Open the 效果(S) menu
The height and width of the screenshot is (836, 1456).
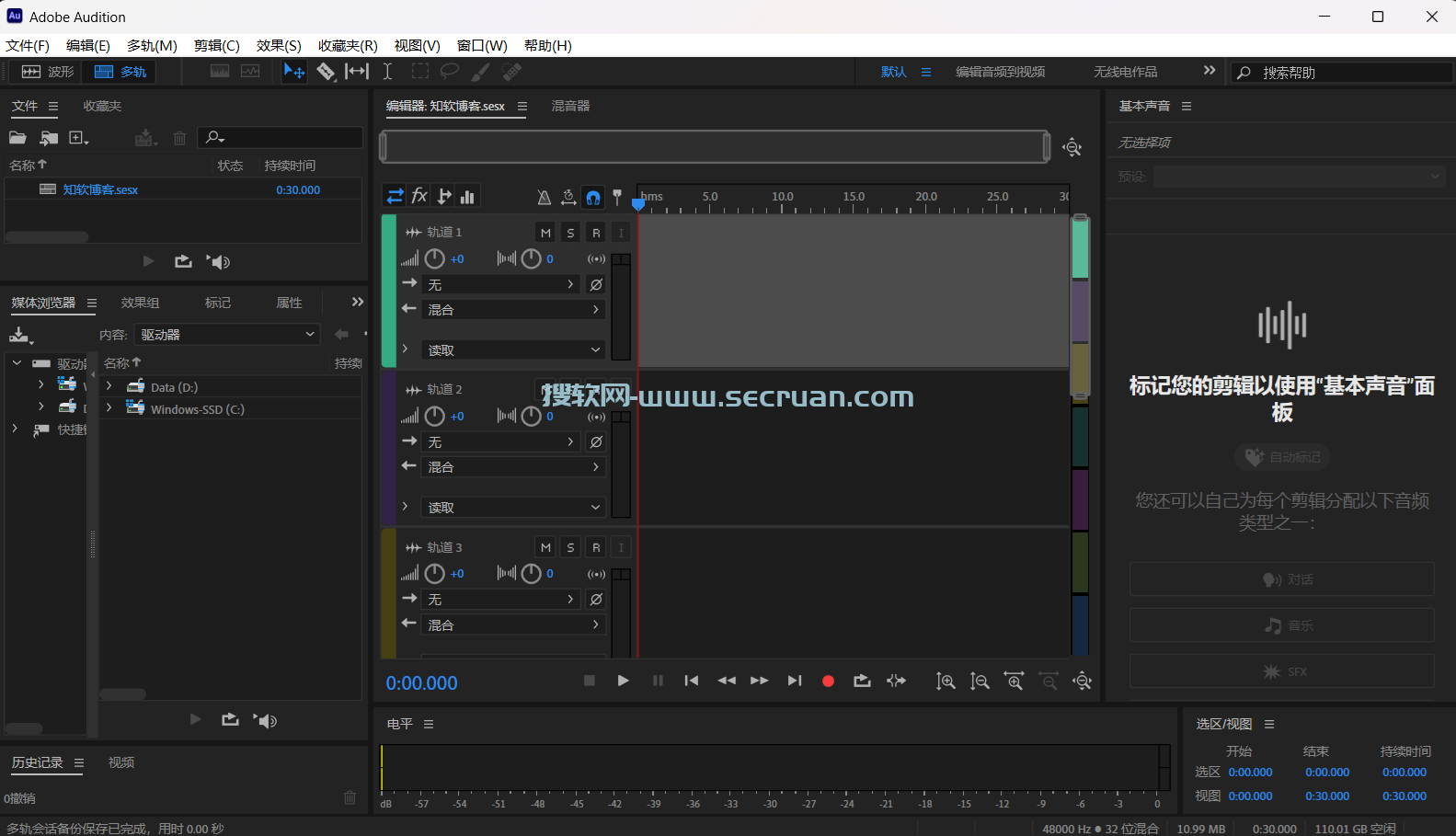pyautogui.click(x=279, y=45)
